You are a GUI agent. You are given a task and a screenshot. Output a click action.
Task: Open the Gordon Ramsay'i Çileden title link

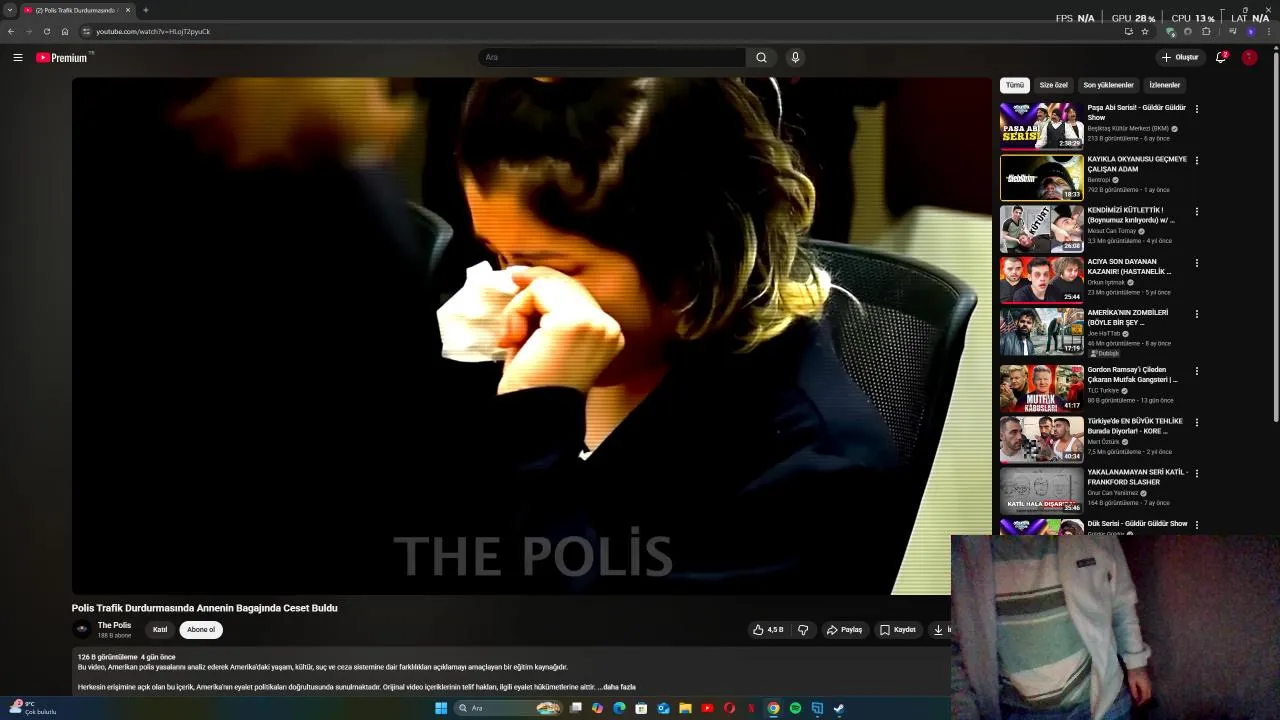(x=1133, y=375)
